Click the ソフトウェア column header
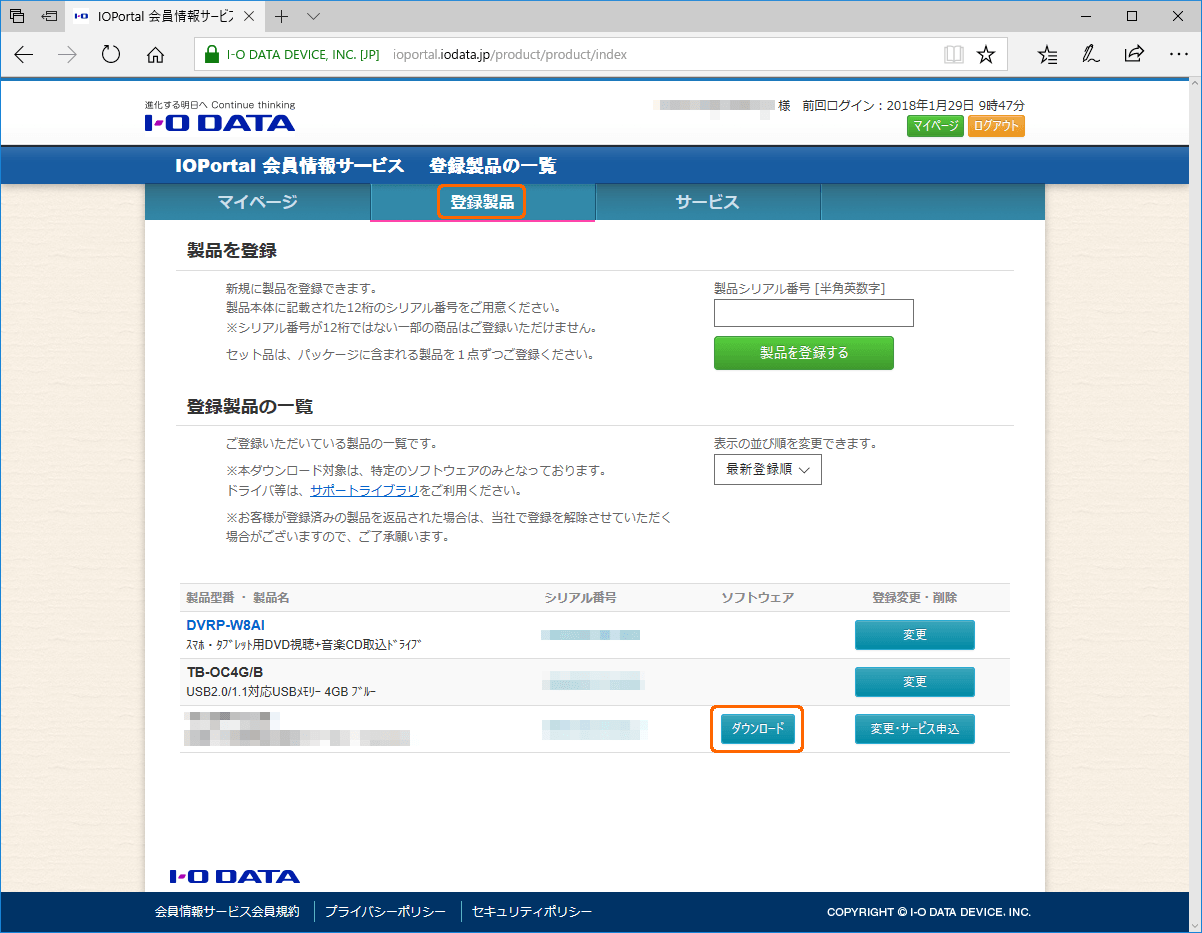Viewport: 1202px width, 933px height. coord(758,598)
